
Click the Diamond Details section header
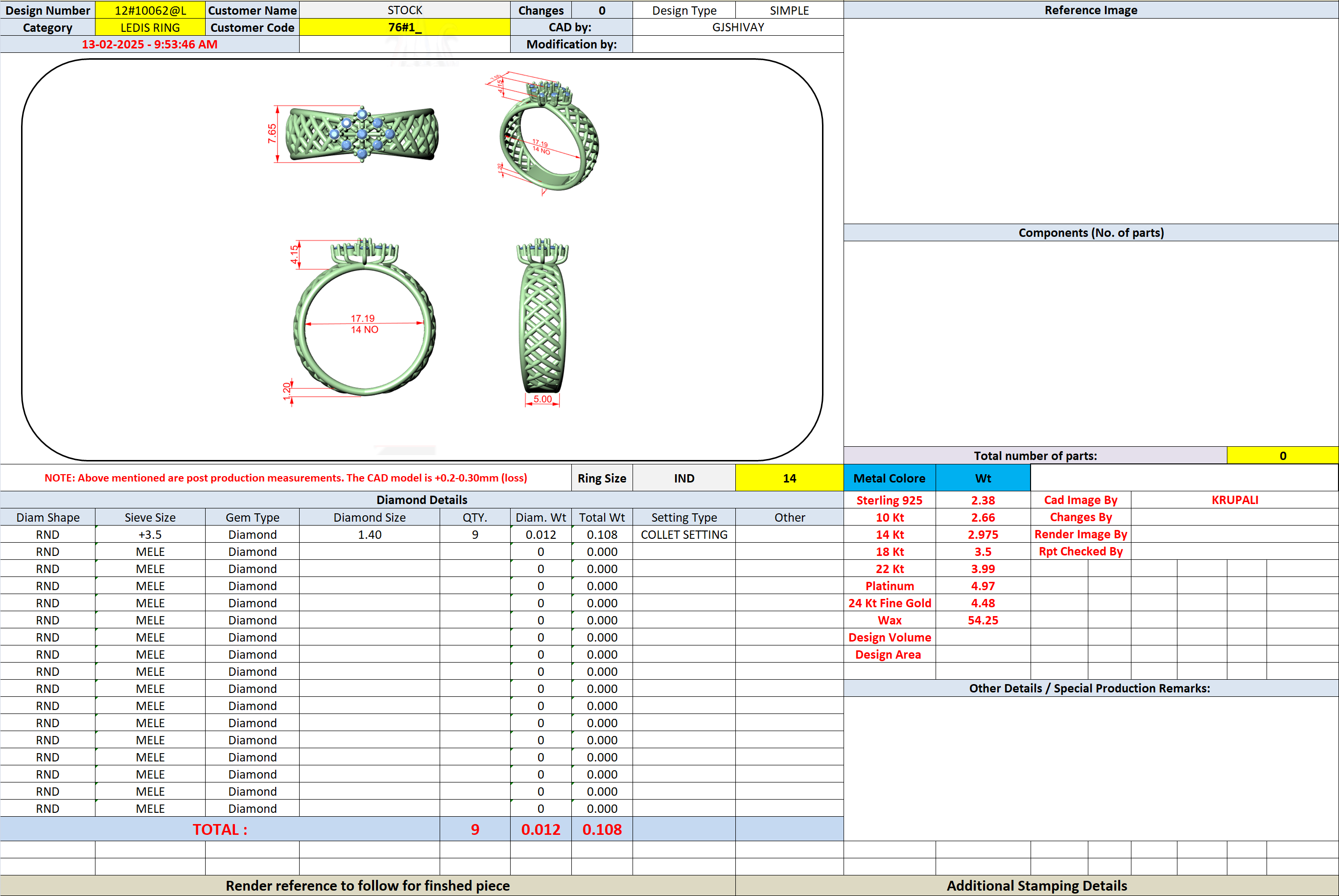422,500
